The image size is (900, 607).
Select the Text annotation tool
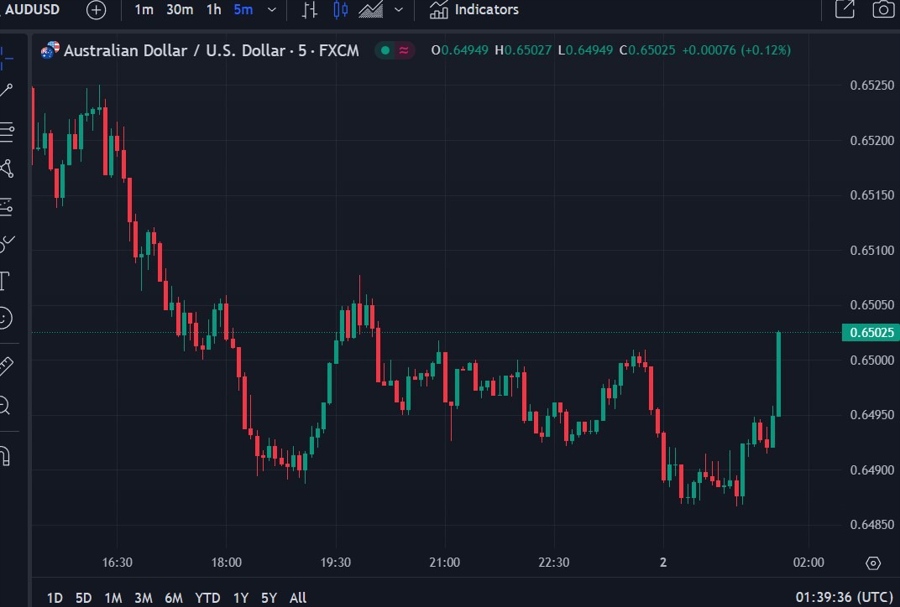coord(5,281)
